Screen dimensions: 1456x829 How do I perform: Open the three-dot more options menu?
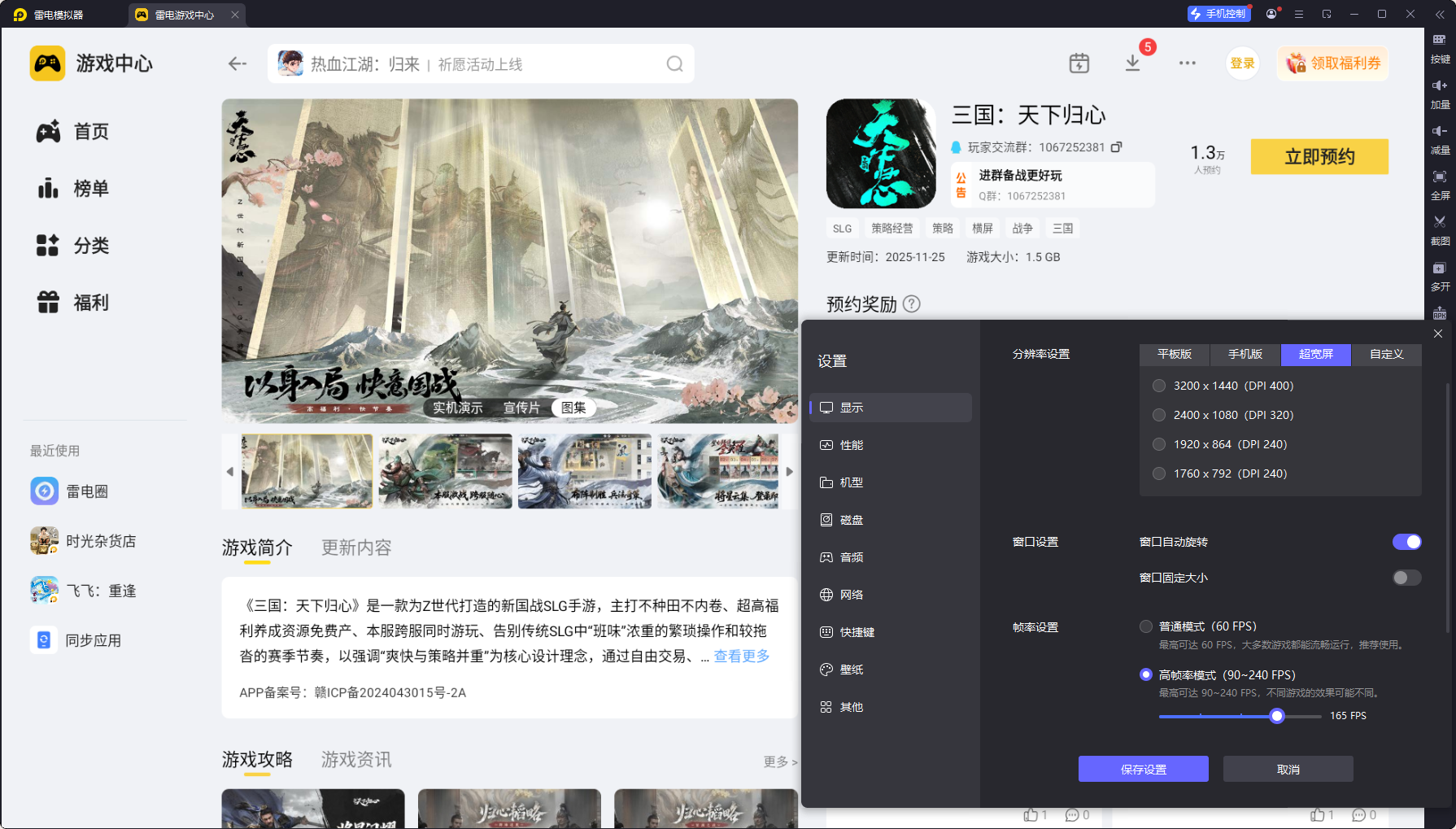(1187, 63)
